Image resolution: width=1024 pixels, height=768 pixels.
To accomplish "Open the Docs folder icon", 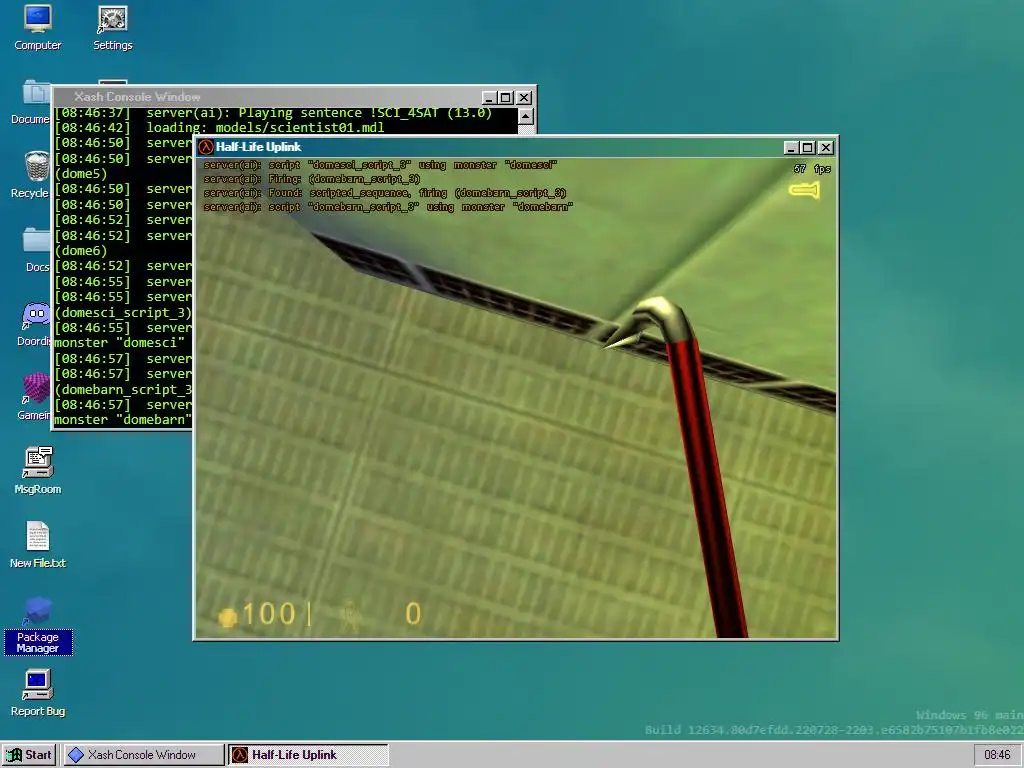I will point(36,249).
